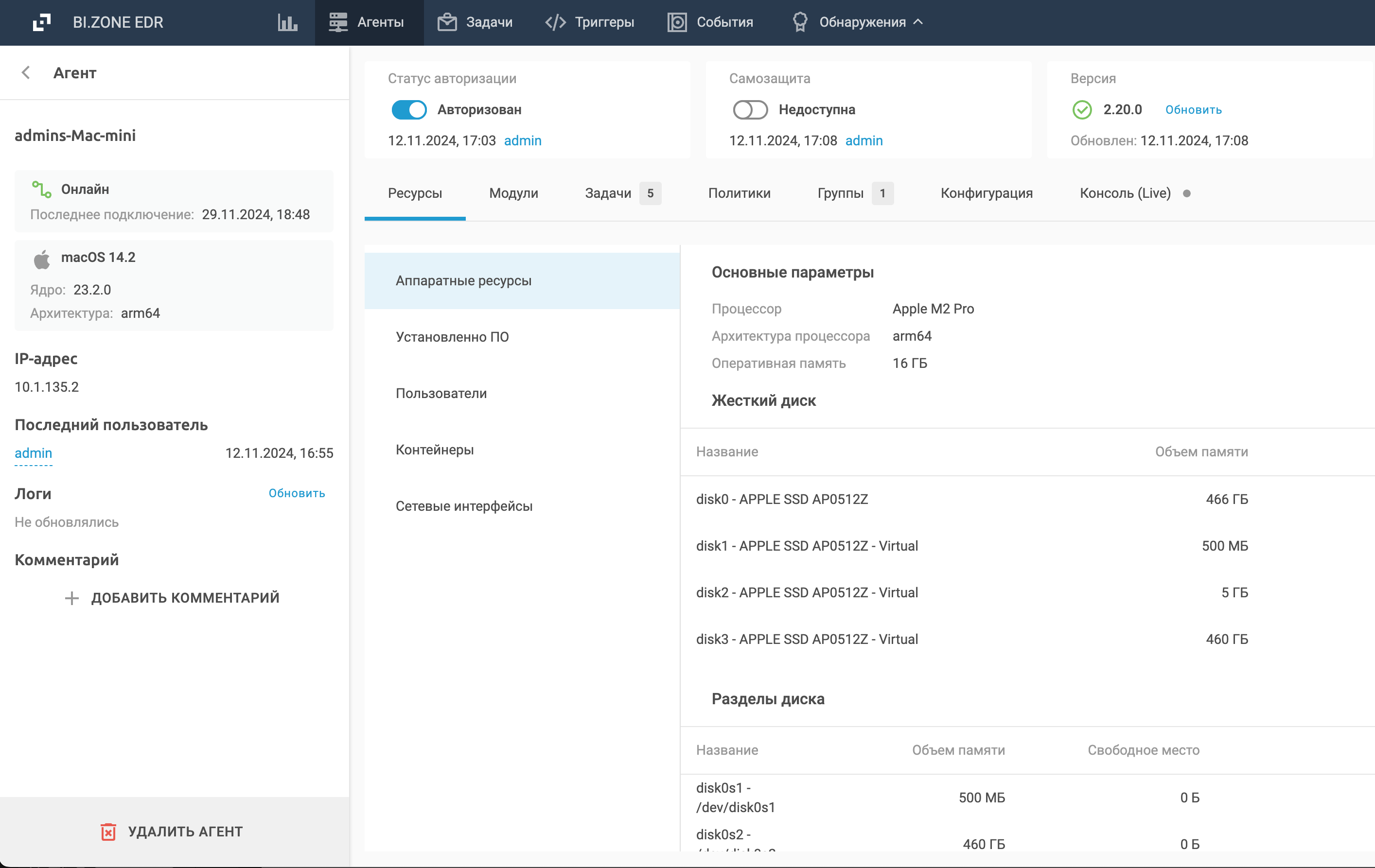This screenshot has width=1375, height=868.
Task: Click the trash icon for Удалить агент
Action: point(108,832)
